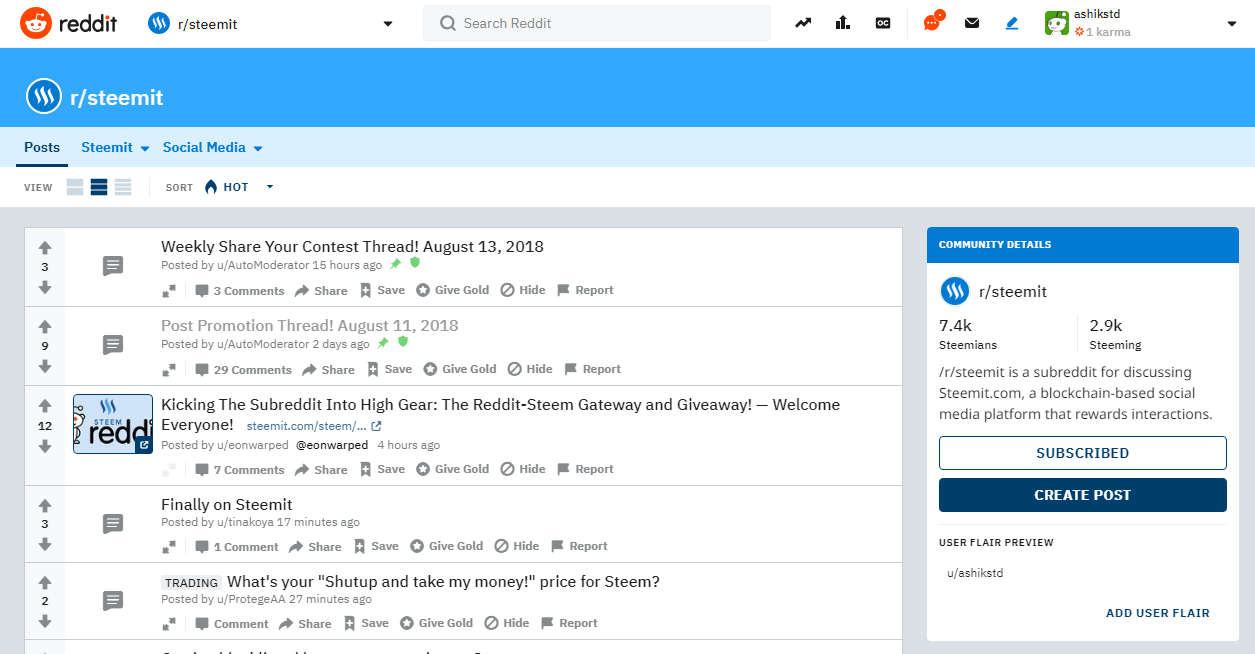Report the Post Promotion Thread post
The height and width of the screenshot is (654, 1255).
click(x=592, y=369)
